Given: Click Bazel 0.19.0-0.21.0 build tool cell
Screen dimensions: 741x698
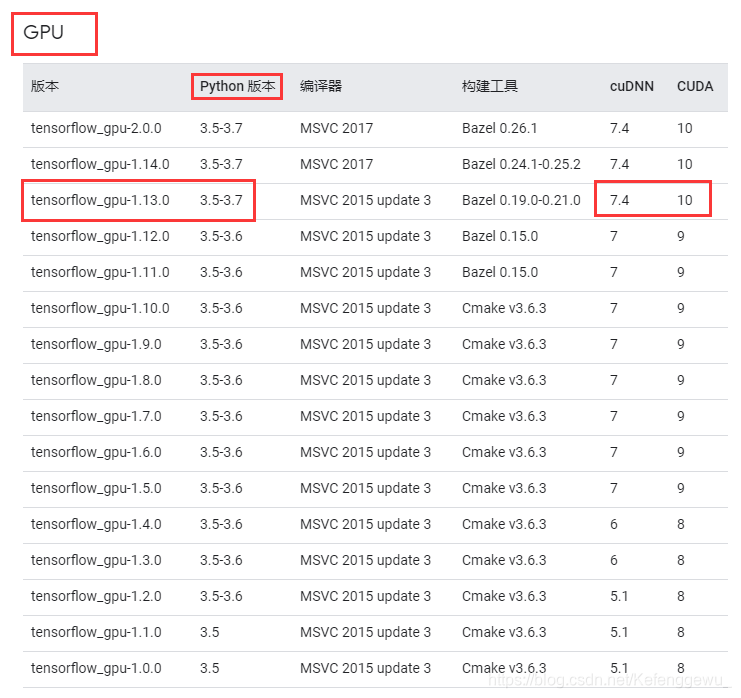Looking at the screenshot, I should click(521, 200).
